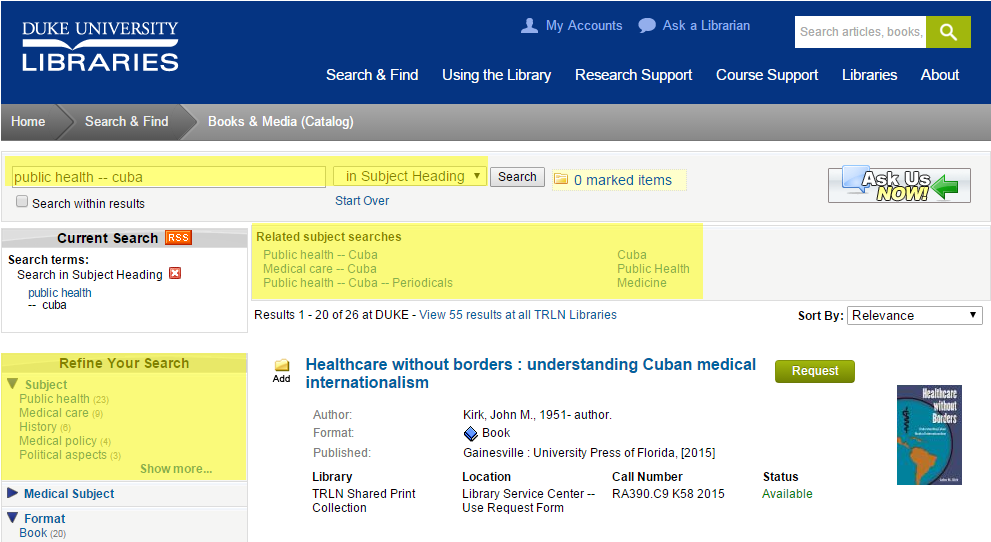Remove subject heading search with red X
Image resolution: width=991 pixels, height=542 pixels.
[175, 274]
